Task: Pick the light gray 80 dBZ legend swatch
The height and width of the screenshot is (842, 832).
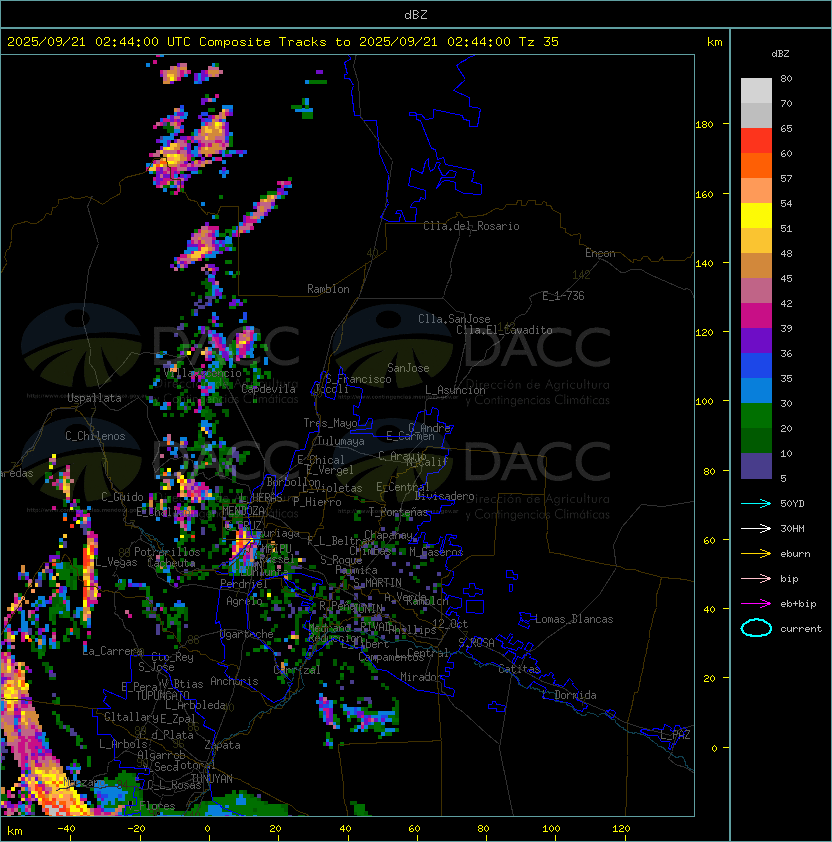Action: point(756,90)
